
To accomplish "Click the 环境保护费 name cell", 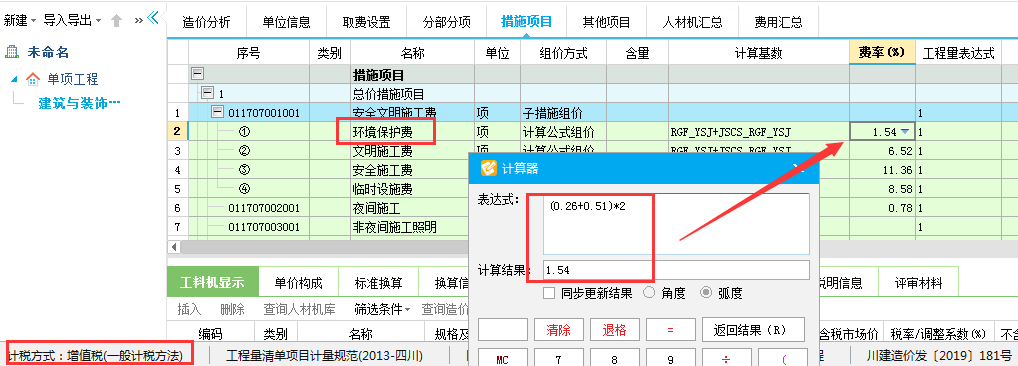I will point(412,132).
